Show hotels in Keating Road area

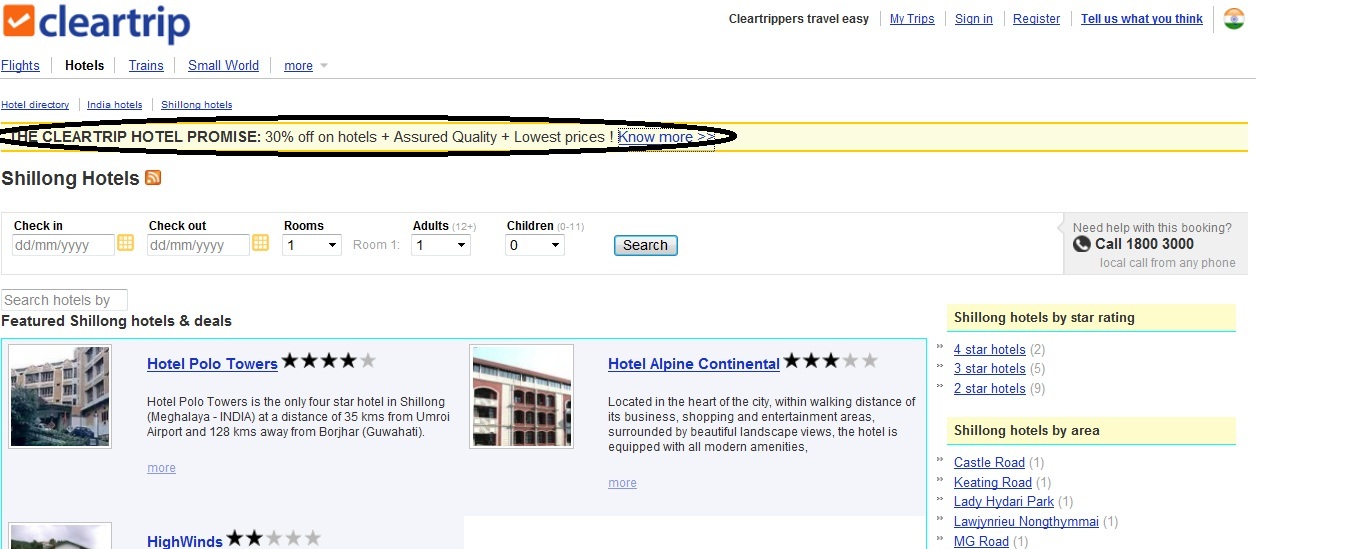pyautogui.click(x=993, y=483)
